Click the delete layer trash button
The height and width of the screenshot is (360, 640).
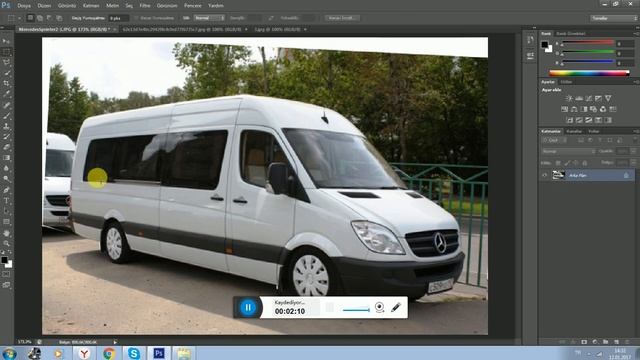click(627, 342)
